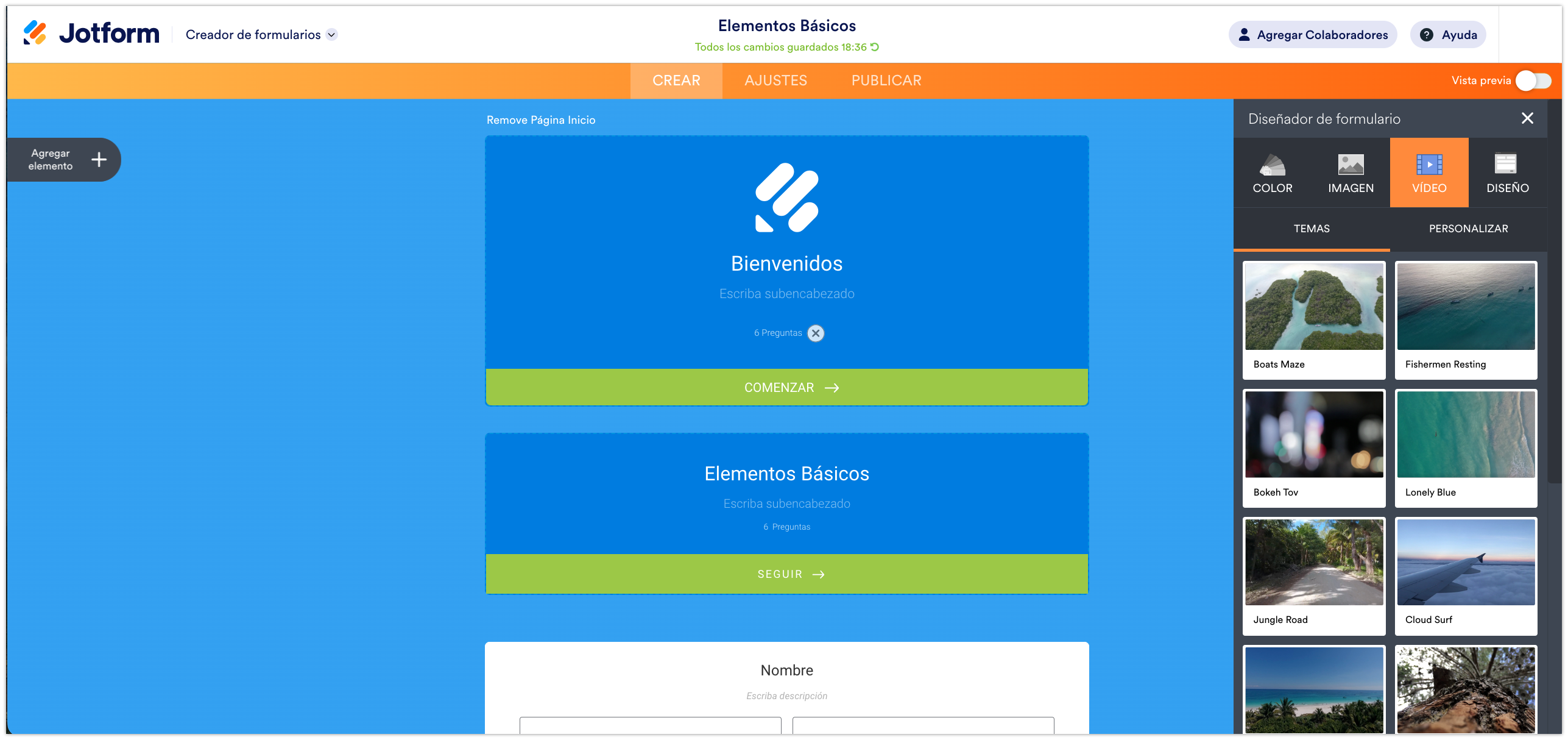Screen dimensions: 1568x740
Task: Click the revert changes icon next to saved time
Action: click(875, 47)
